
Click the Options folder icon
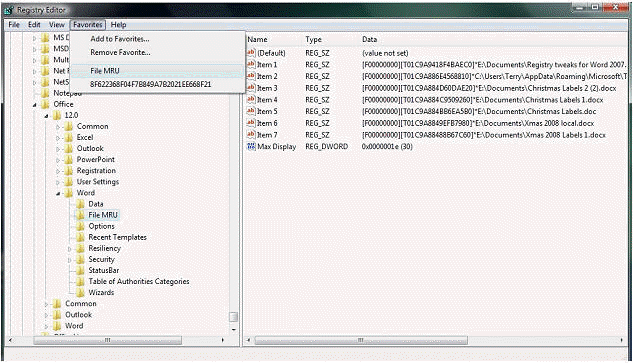coord(80,226)
